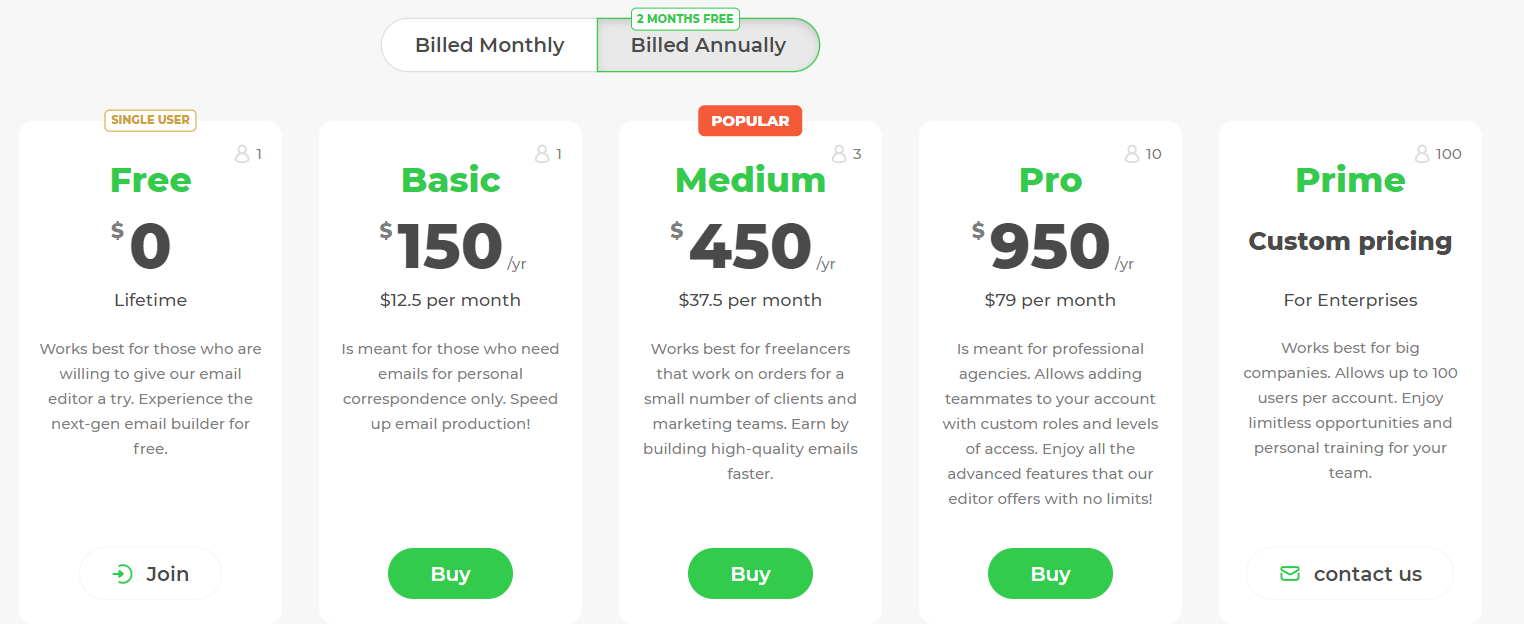
Task: Purchase the Pro plan with Buy
Action: point(1050,574)
